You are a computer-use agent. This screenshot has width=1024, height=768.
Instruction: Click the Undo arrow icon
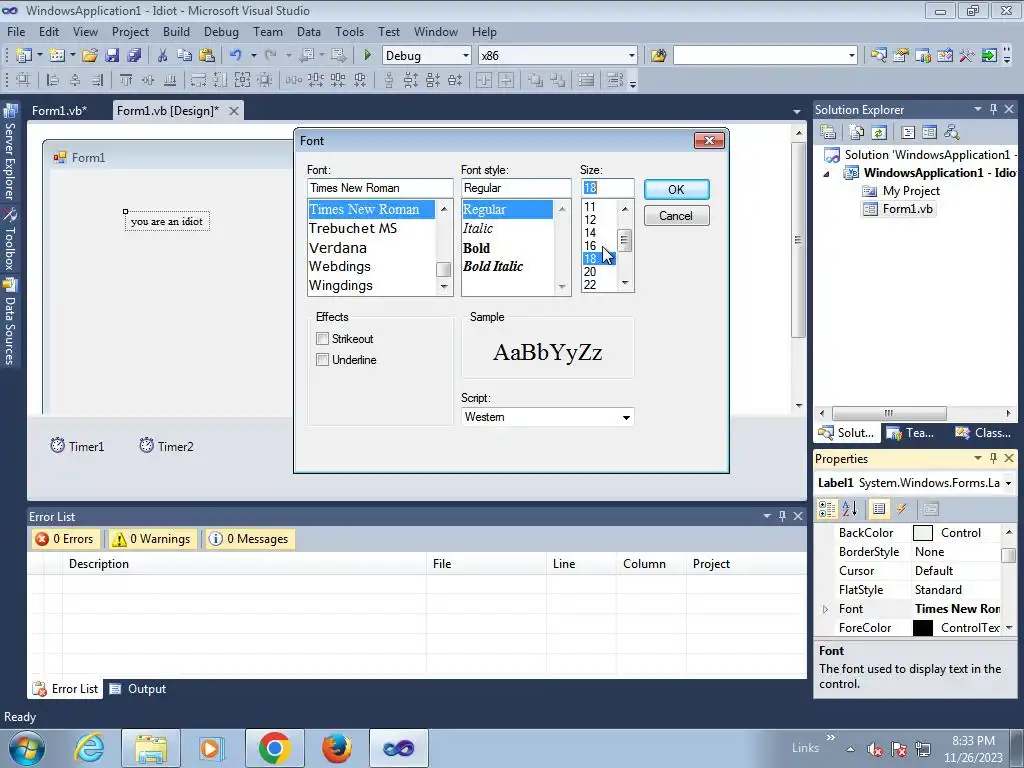[236, 56]
